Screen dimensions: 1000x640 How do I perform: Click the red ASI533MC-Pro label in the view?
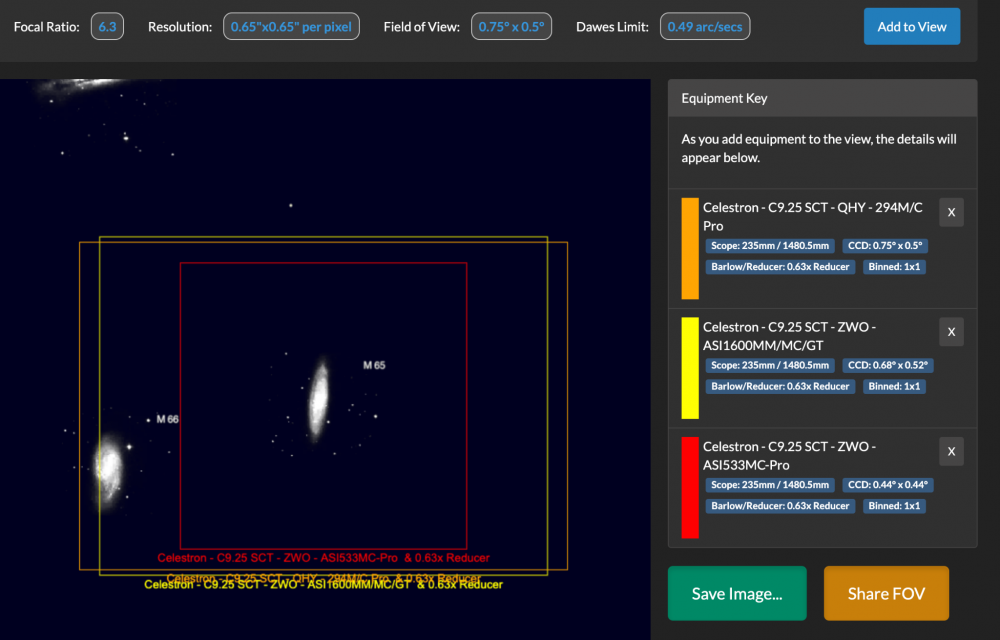click(323, 558)
